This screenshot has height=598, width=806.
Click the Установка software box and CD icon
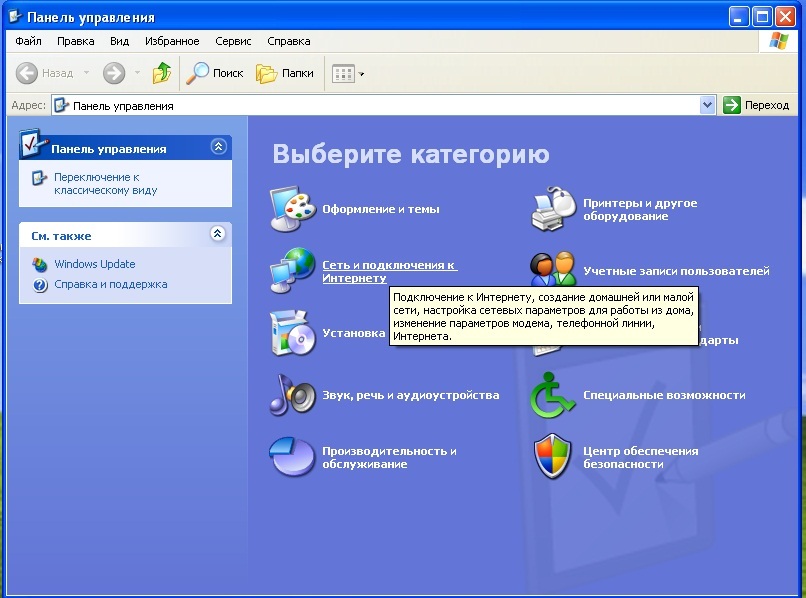pyautogui.click(x=292, y=333)
